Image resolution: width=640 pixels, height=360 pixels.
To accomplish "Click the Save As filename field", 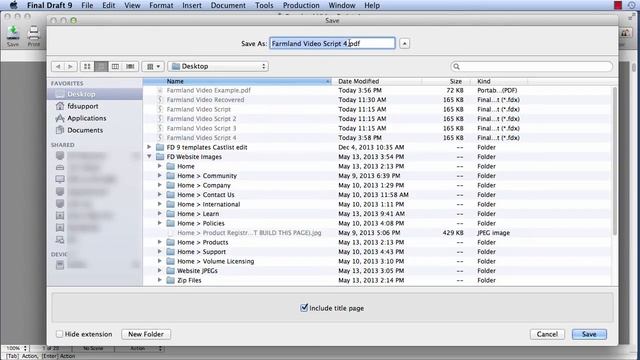I will tap(332, 43).
